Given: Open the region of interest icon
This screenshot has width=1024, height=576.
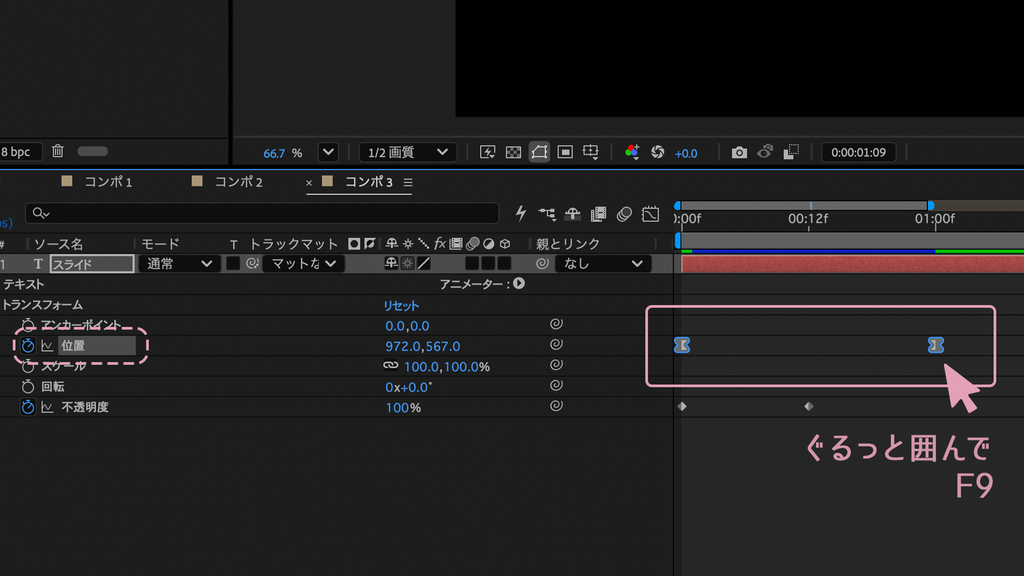Looking at the screenshot, I should [565, 152].
